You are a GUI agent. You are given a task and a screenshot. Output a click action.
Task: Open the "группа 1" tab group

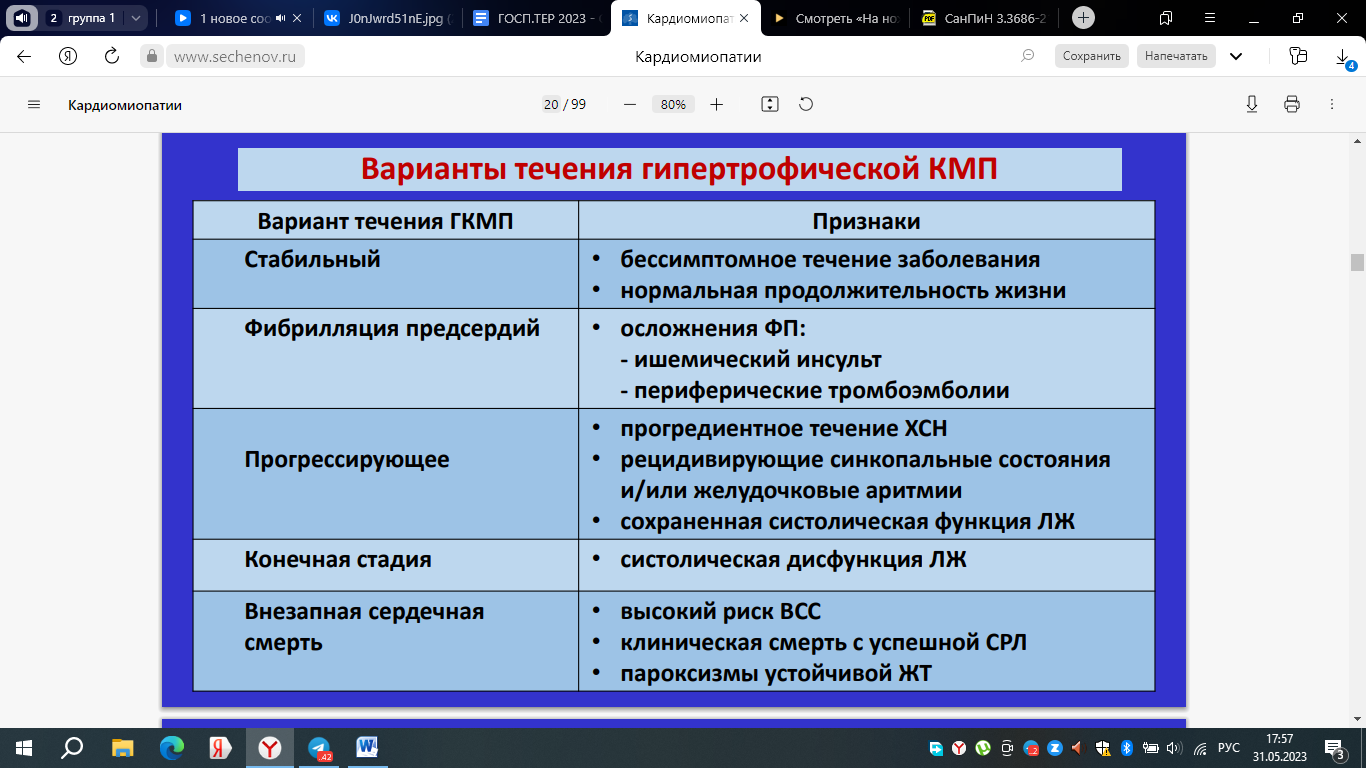click(x=83, y=17)
